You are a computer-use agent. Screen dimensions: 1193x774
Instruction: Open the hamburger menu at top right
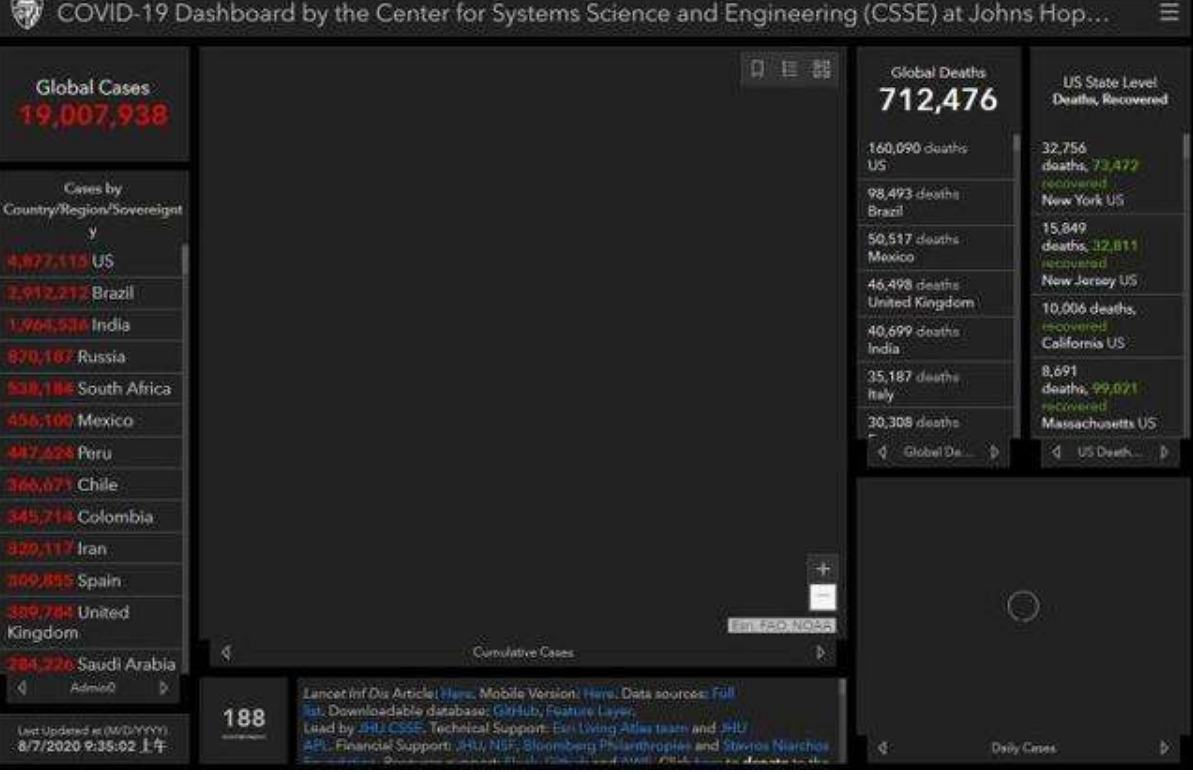pyautogui.click(x=1169, y=12)
